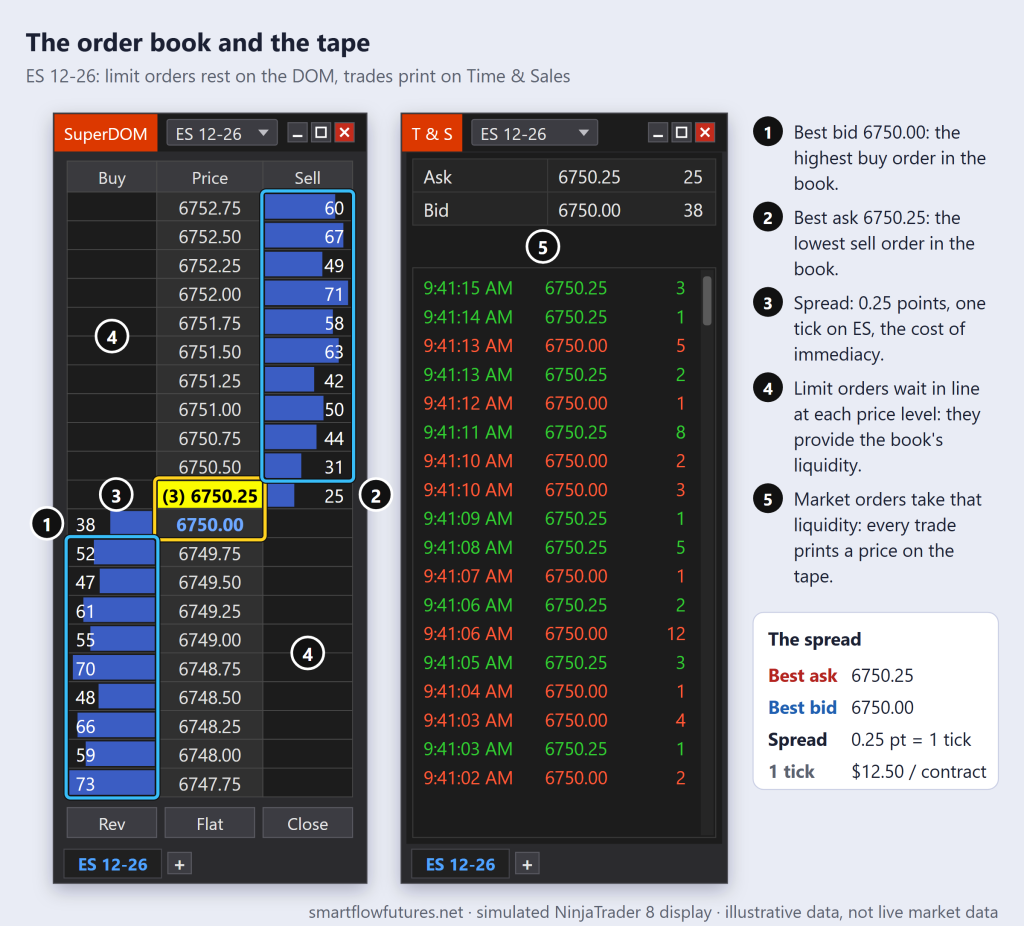Select the 9:41:12 AM trade row
This screenshot has width=1024, height=926.
click(556, 403)
